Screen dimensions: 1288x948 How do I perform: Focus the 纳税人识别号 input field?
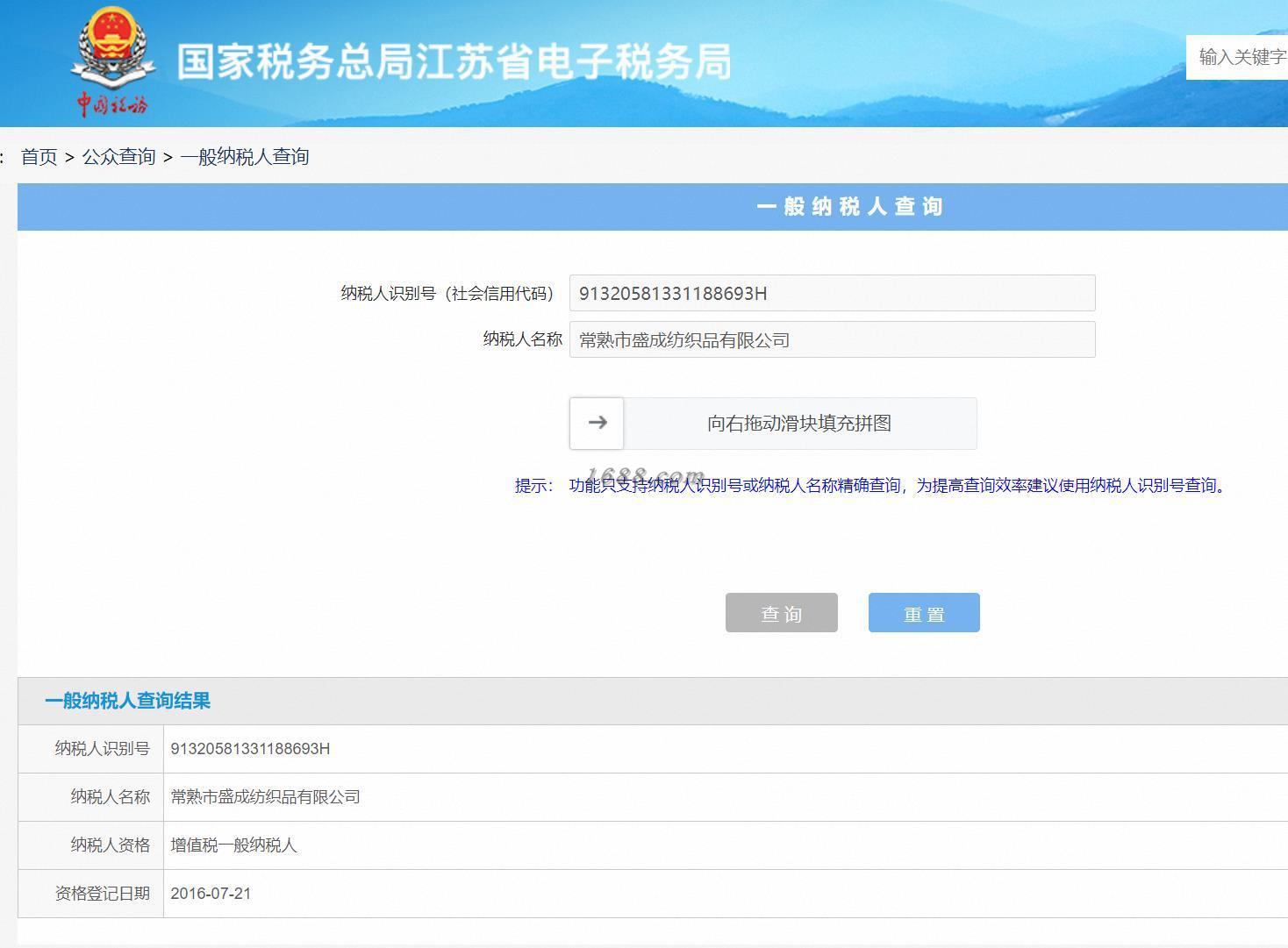832,293
